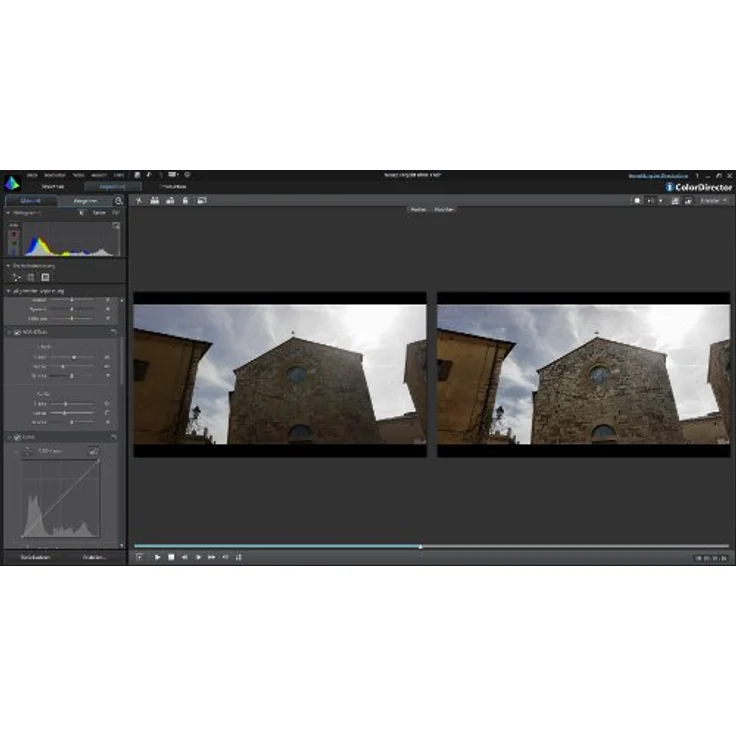Click the top-right end point of the tone curve
This screenshot has height=736, width=736.
(99, 460)
